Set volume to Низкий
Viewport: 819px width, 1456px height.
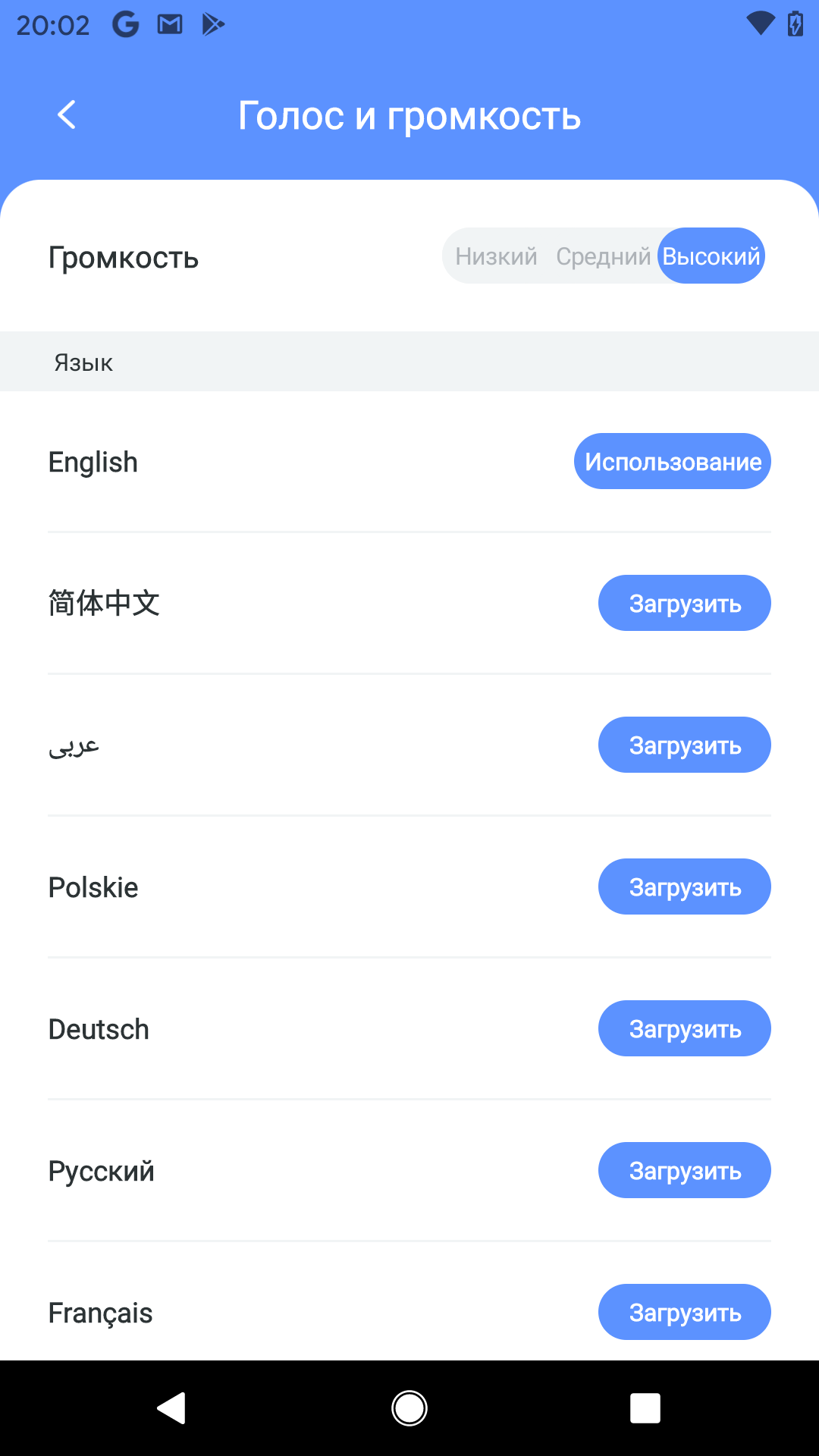[x=496, y=256]
